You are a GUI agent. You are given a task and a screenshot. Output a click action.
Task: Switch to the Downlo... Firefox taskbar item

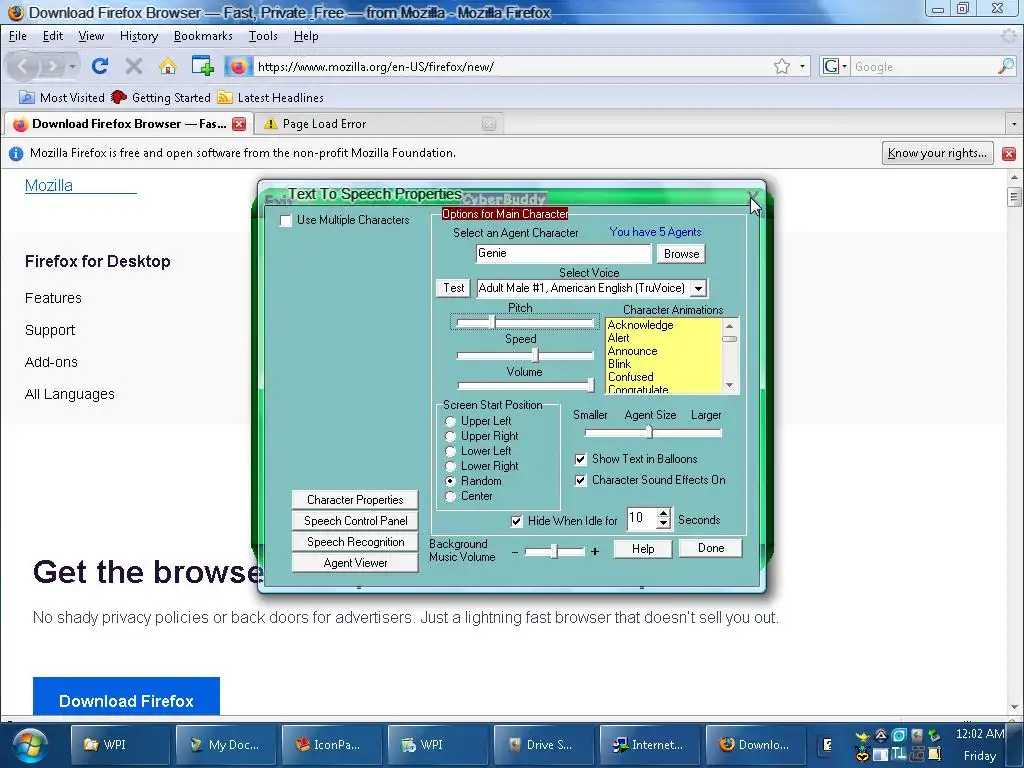(754, 744)
